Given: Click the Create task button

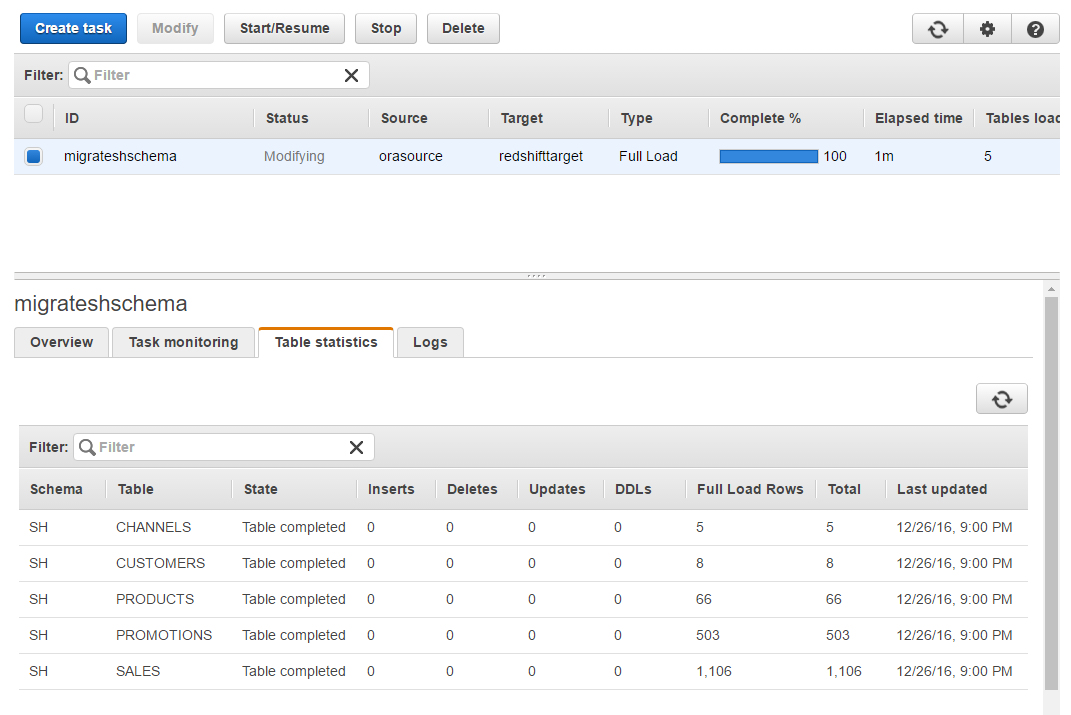Looking at the screenshot, I should [73, 28].
